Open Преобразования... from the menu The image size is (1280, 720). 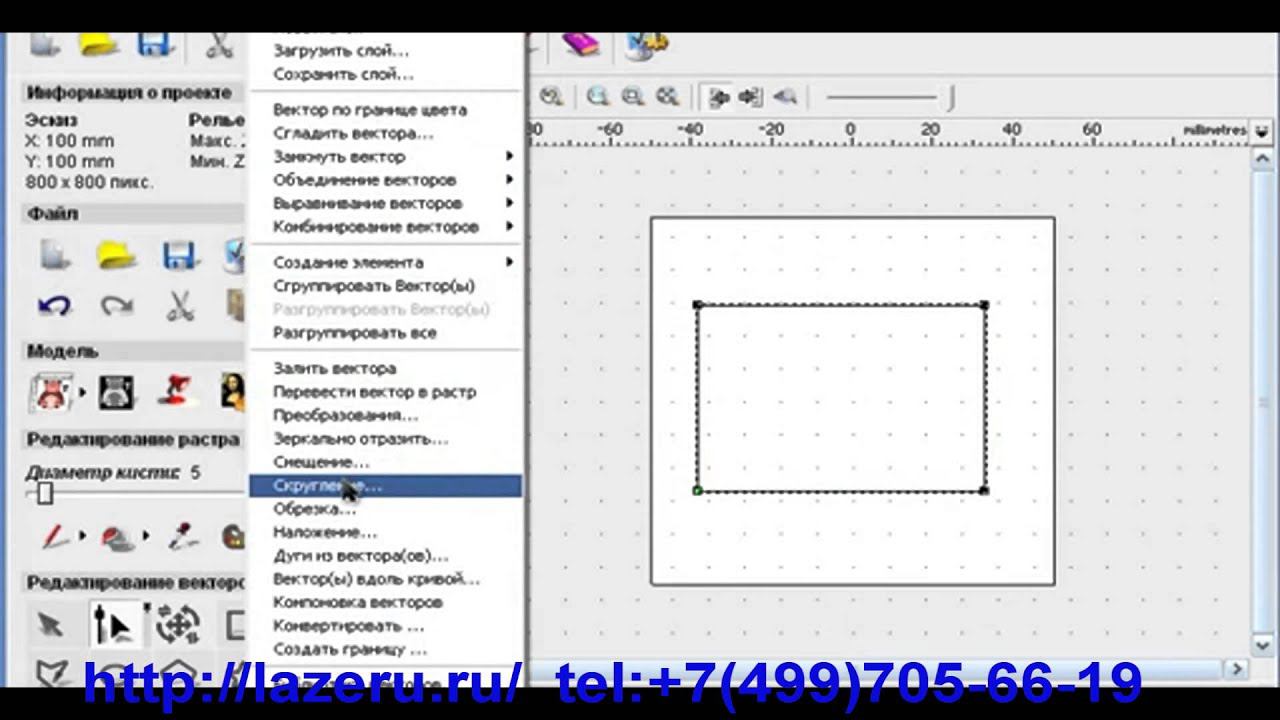(x=385, y=415)
